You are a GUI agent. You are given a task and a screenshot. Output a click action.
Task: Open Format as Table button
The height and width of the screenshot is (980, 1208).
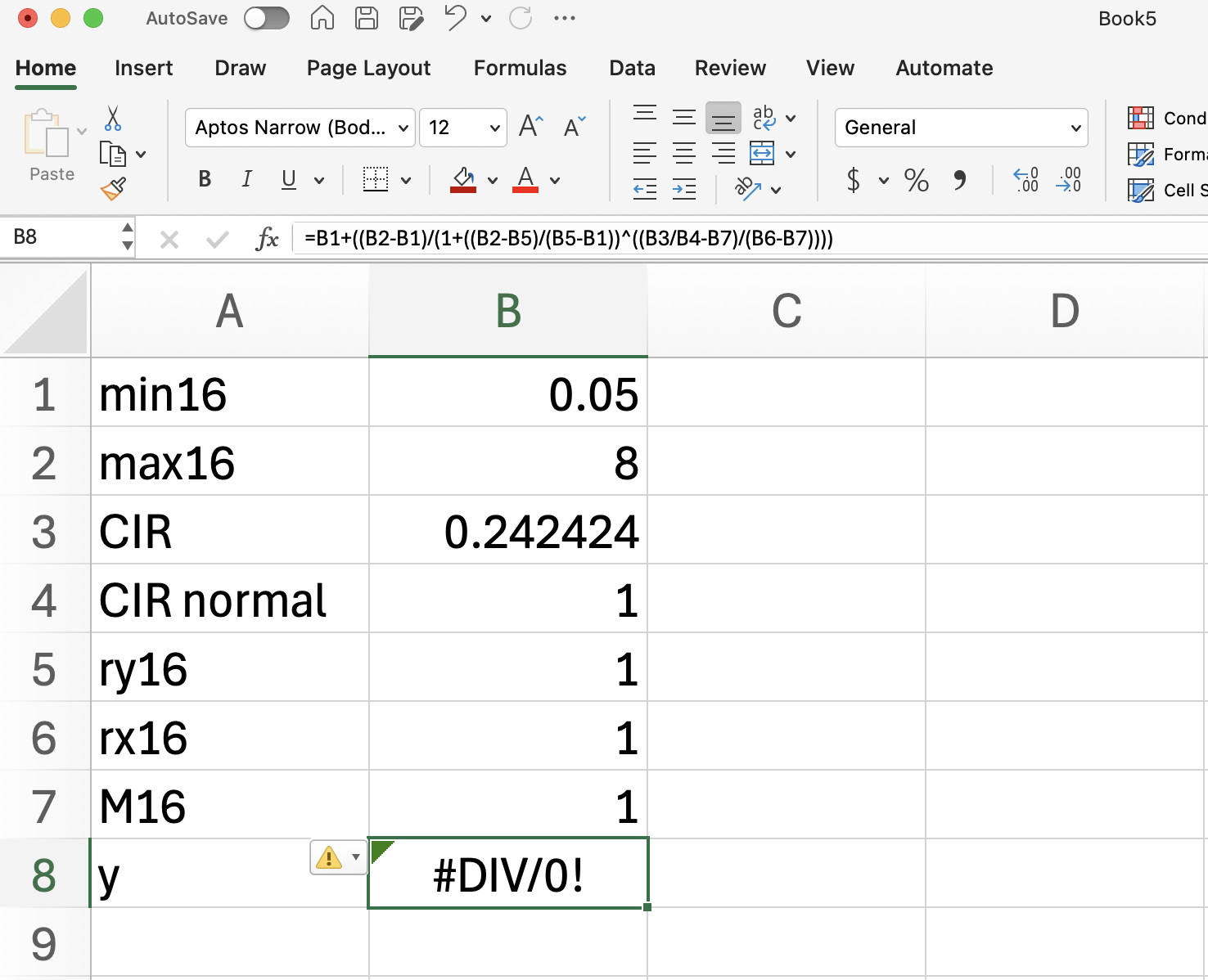1167,154
